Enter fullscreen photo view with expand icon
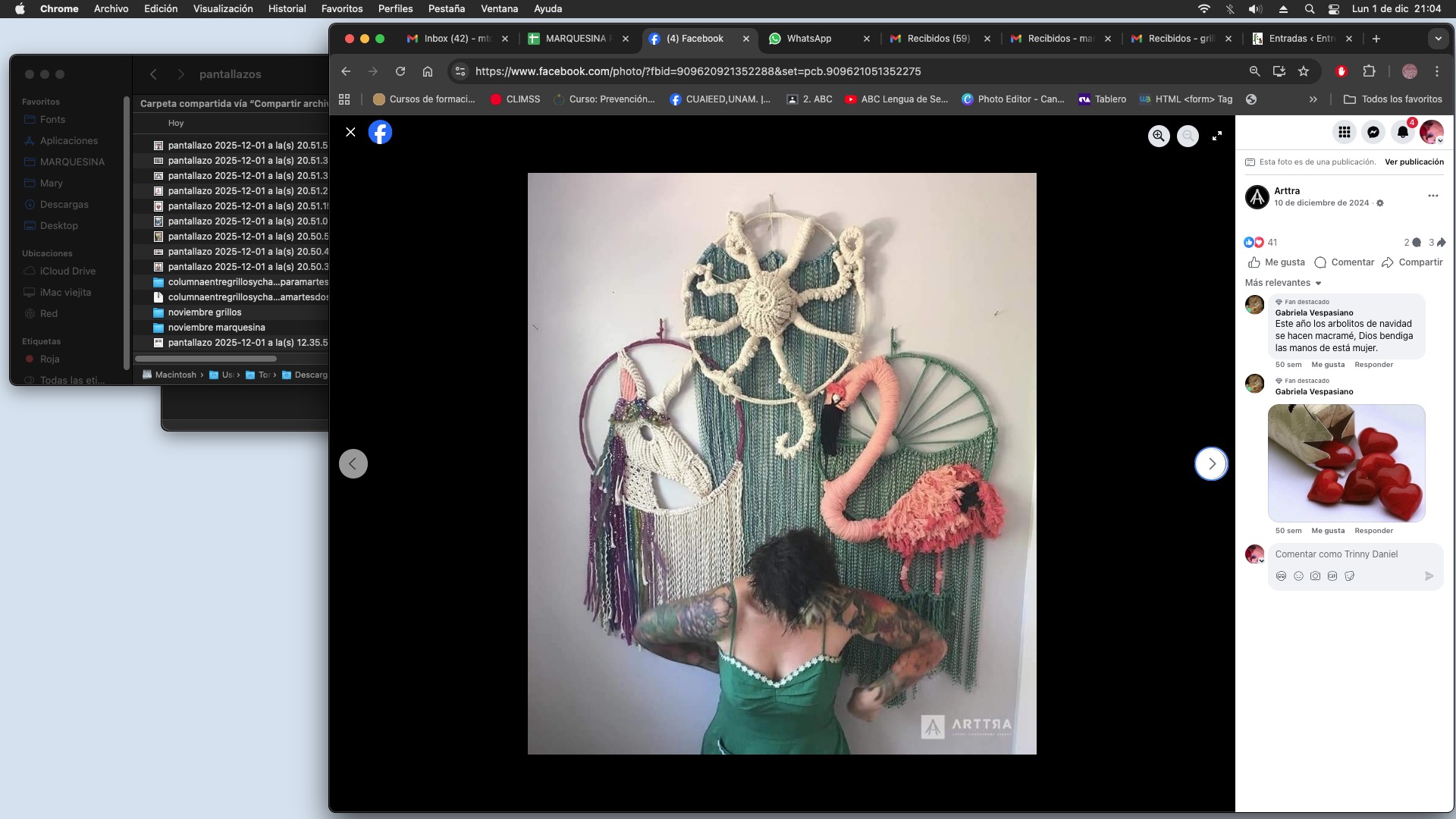The height and width of the screenshot is (819, 1456). 1217,136
